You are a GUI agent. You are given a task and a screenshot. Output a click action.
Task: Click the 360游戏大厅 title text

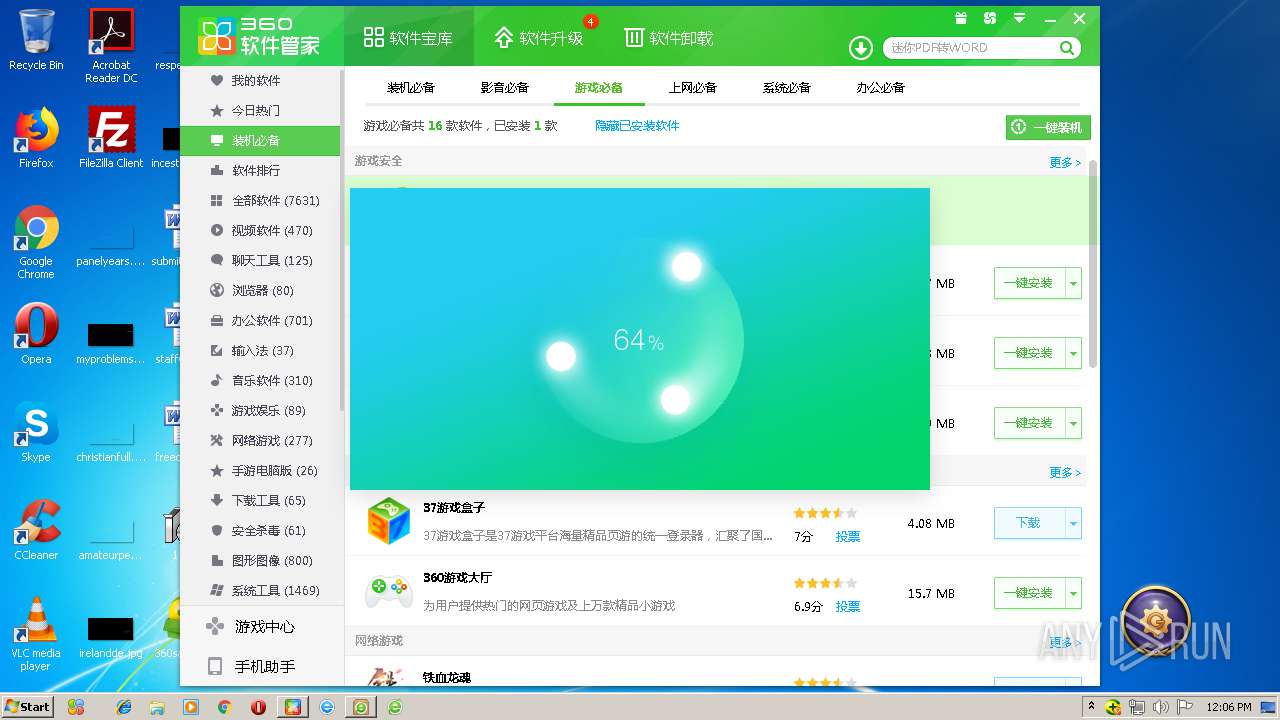[x=458, y=578]
